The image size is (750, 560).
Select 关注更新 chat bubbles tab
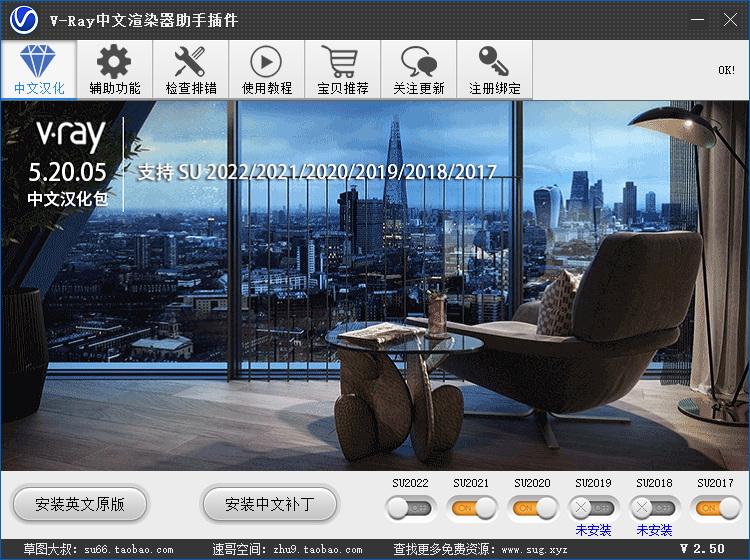click(x=419, y=70)
